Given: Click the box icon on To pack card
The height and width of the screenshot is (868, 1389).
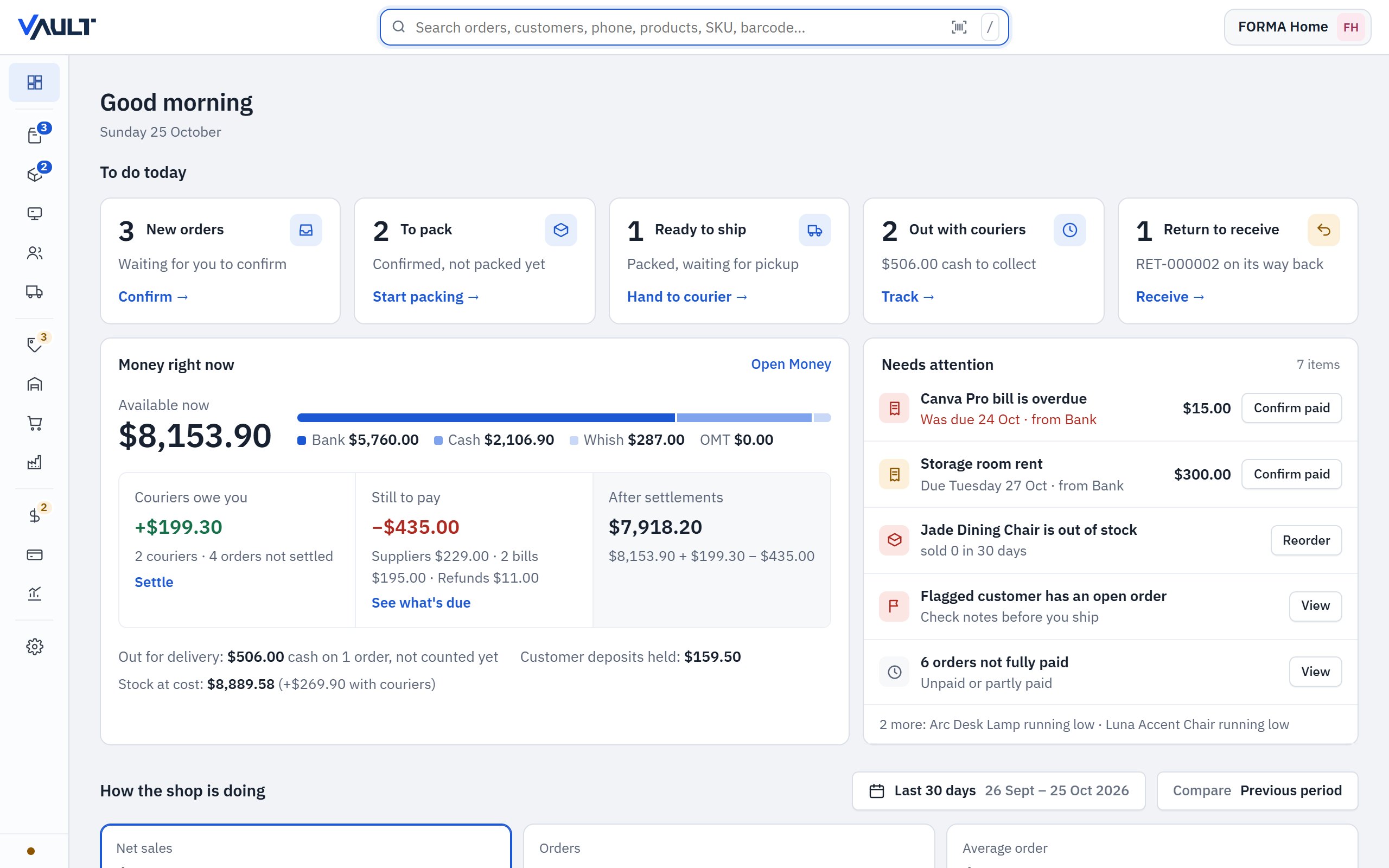Looking at the screenshot, I should click(x=561, y=230).
